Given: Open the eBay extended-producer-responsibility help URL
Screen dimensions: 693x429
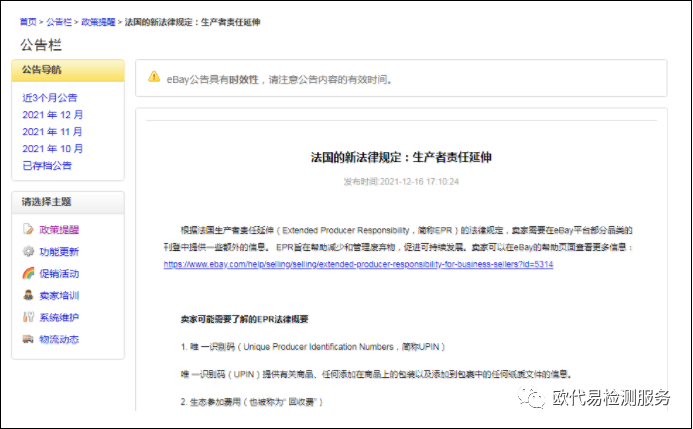Looking at the screenshot, I should pyautogui.click(x=358, y=265).
